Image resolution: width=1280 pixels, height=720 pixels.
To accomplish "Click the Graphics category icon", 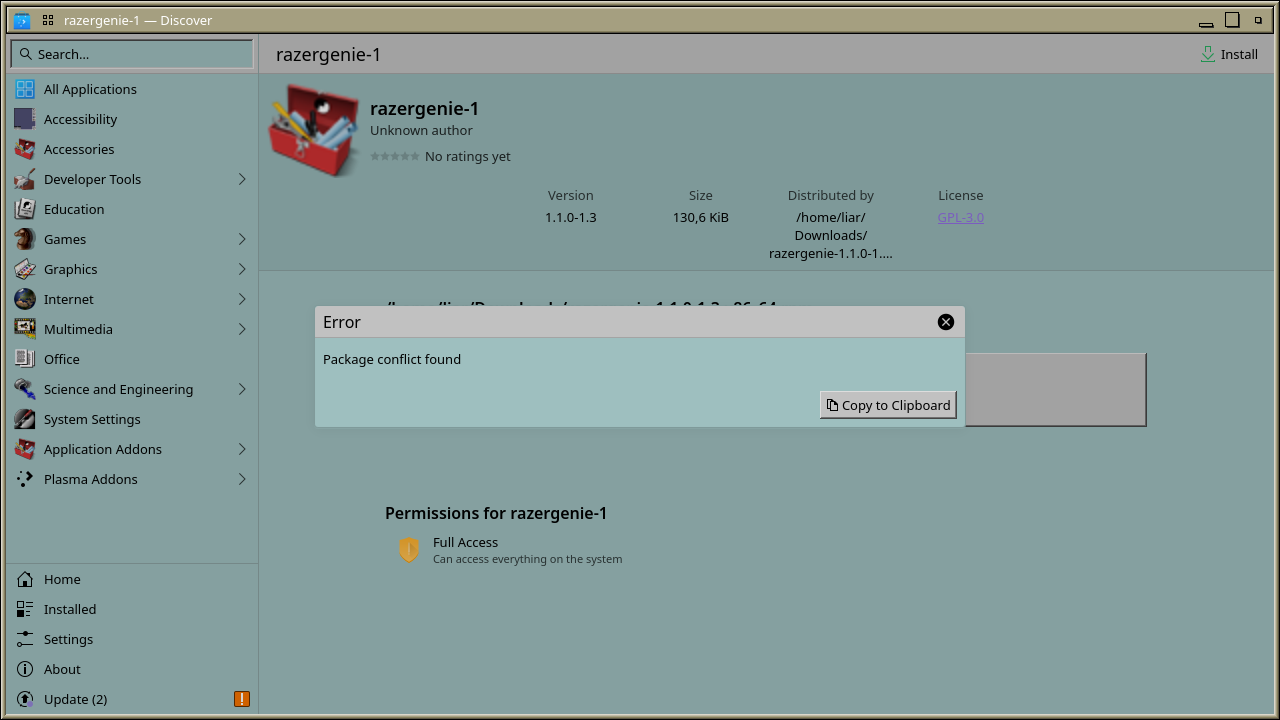I will [x=25, y=269].
